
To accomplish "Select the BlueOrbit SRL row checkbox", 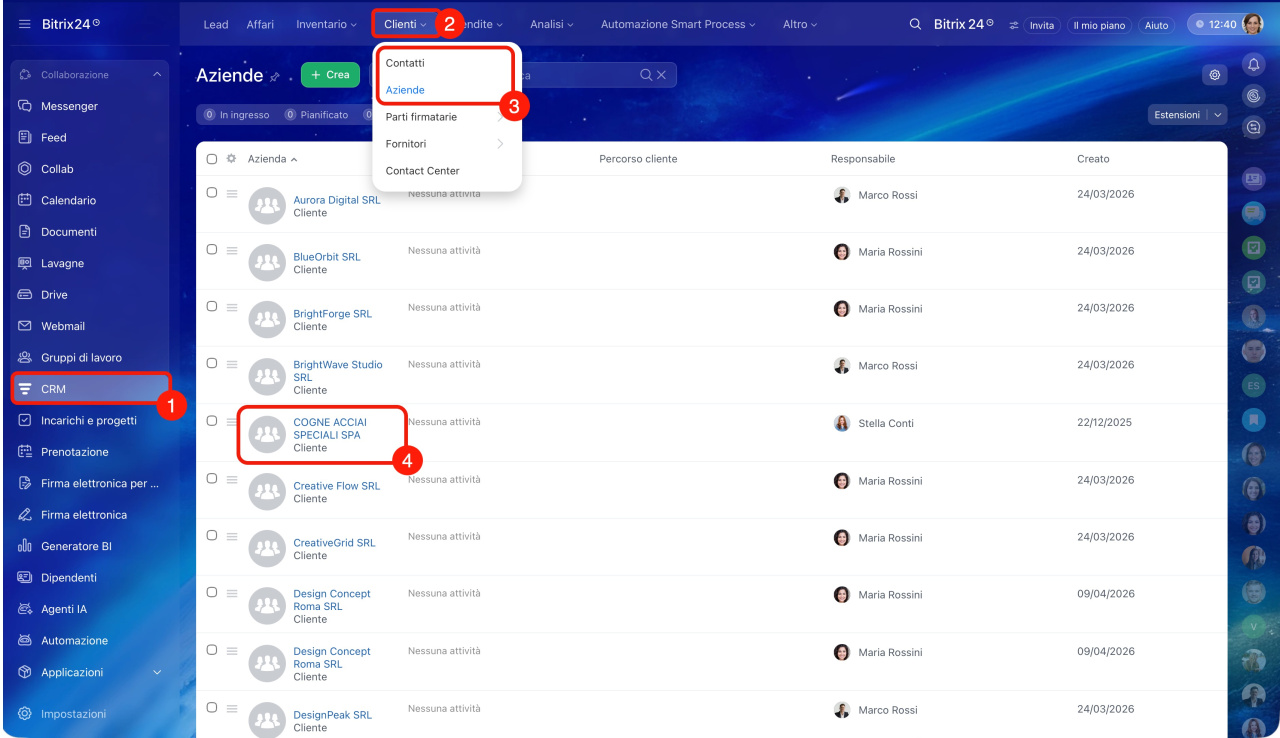I will tap(212, 250).
